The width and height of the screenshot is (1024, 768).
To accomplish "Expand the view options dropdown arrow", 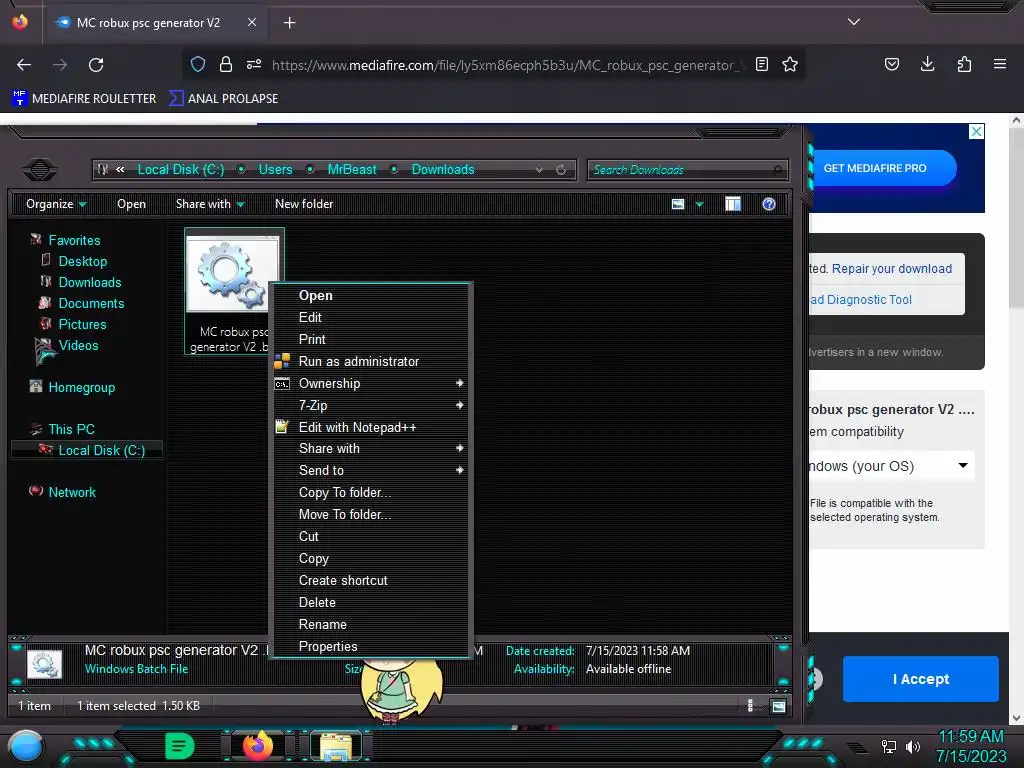I will (699, 204).
